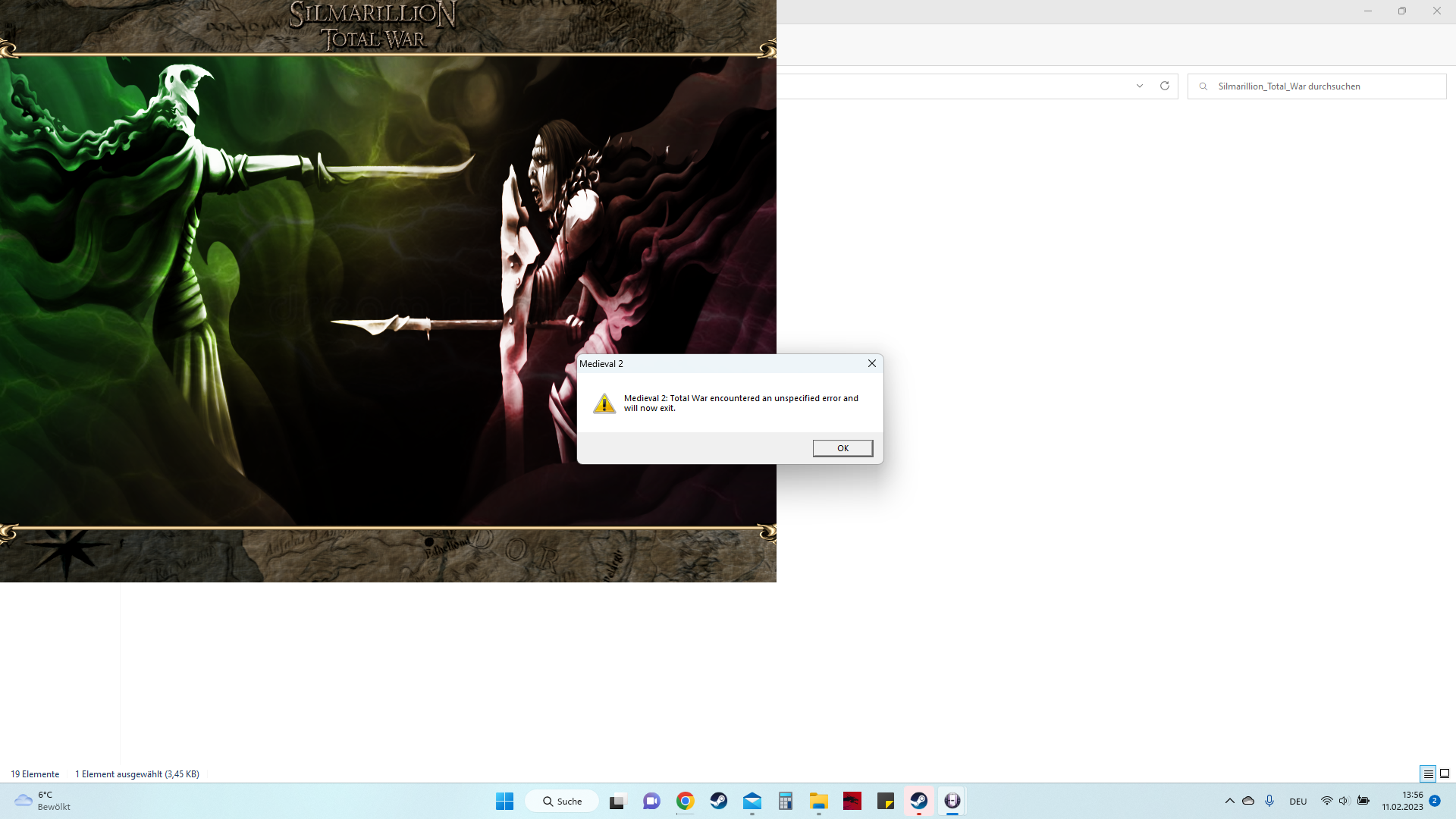The image size is (1456, 819).
Task: Open the highlighted Steam icon with red indicator
Action: pos(918,801)
